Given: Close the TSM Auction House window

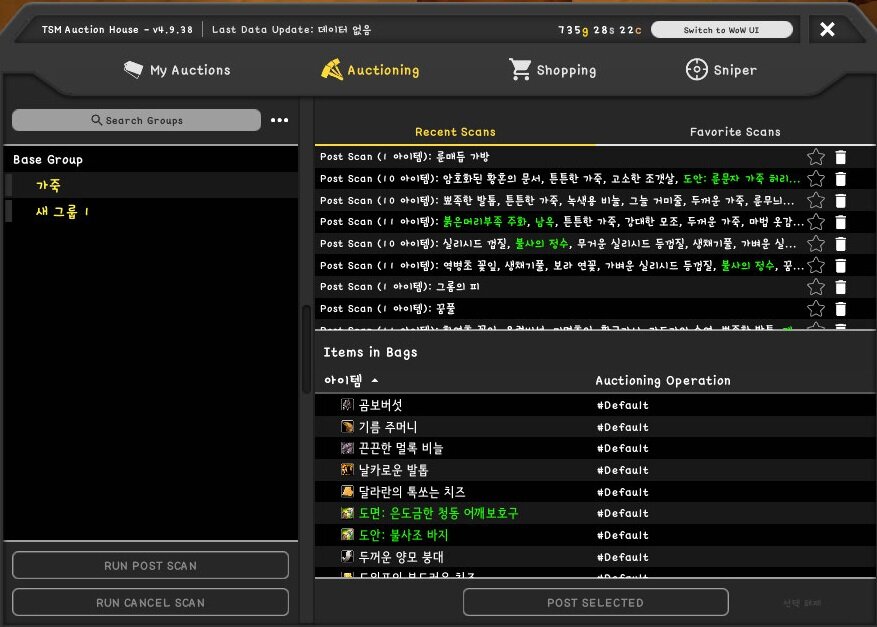Looking at the screenshot, I should point(827,29).
